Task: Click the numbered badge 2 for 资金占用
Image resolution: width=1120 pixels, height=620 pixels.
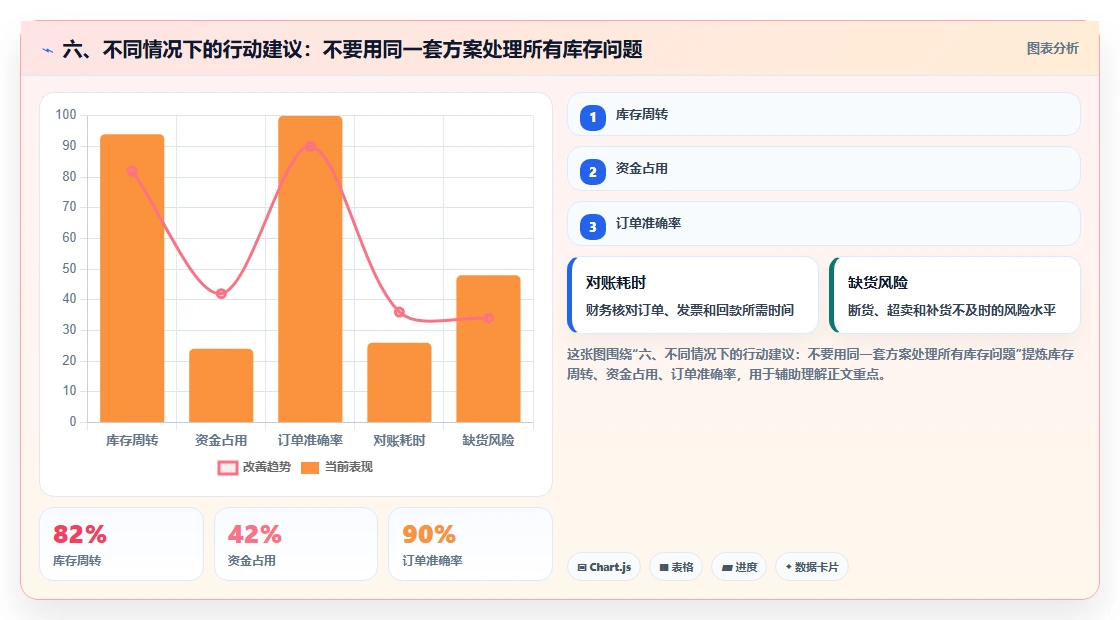Action: [x=593, y=171]
